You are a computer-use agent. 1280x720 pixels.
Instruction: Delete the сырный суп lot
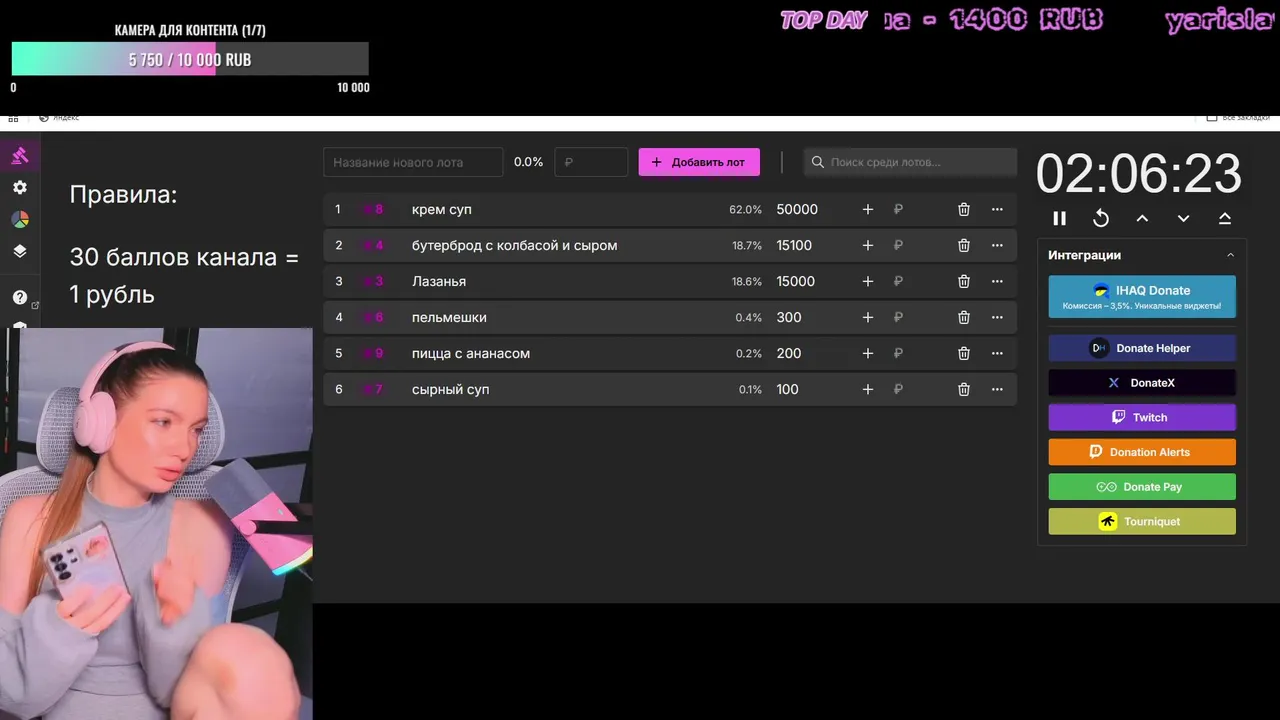pos(964,390)
